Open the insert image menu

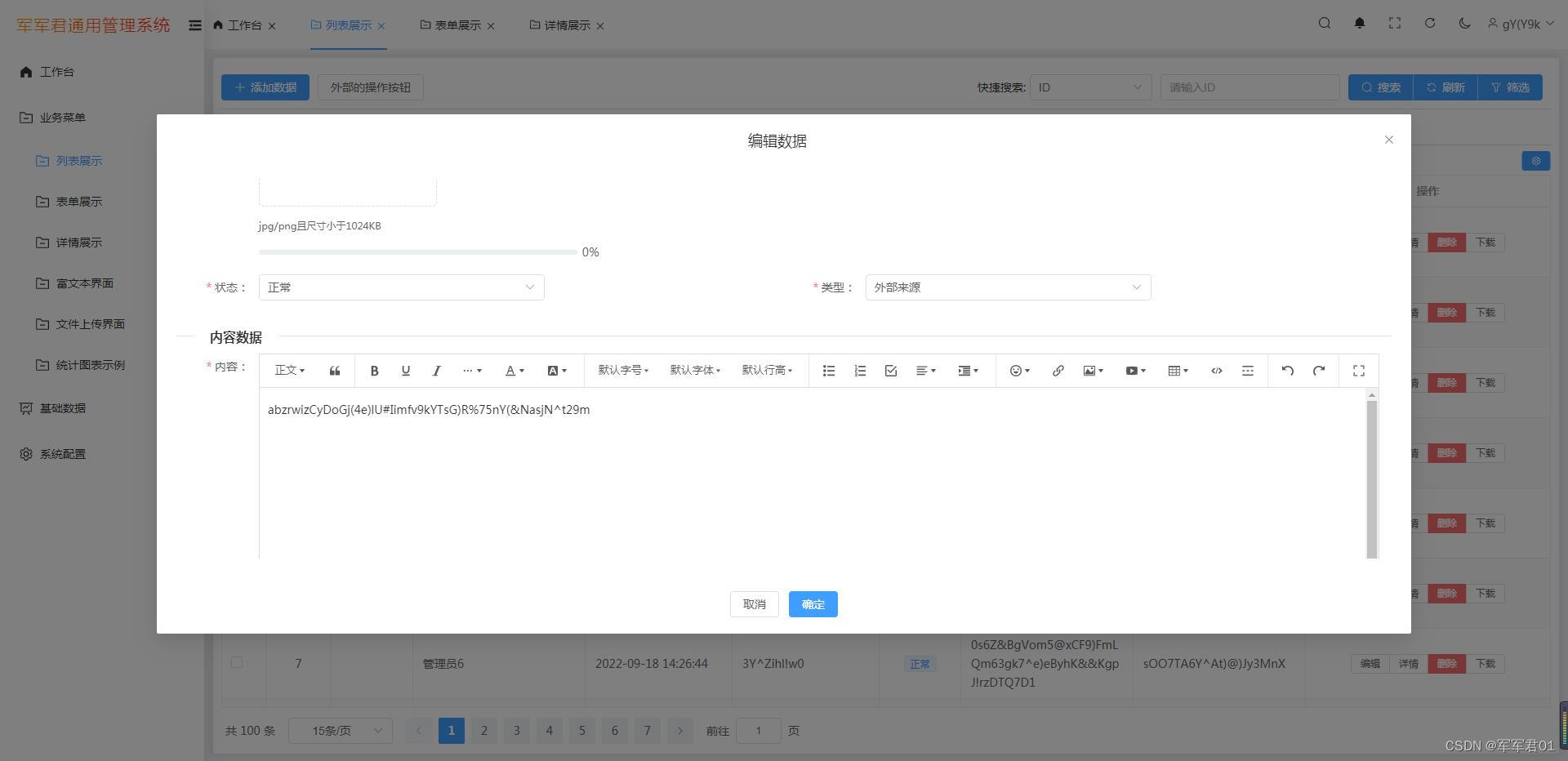(x=1093, y=371)
